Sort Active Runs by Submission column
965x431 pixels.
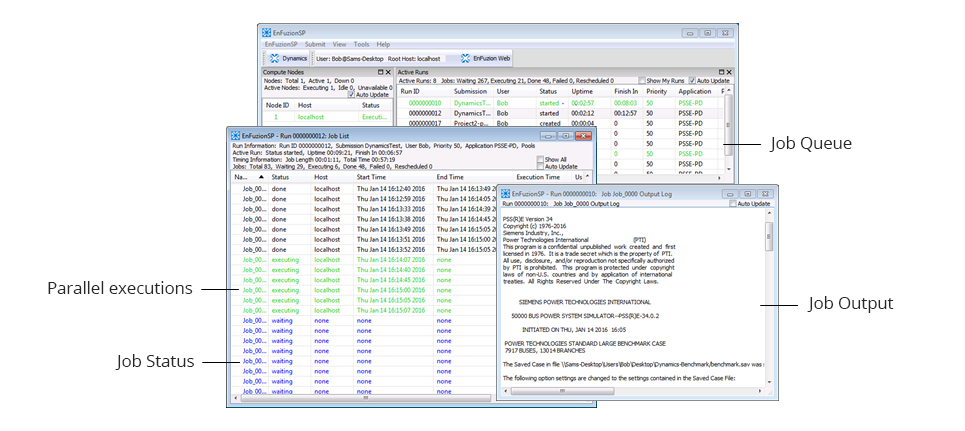[x=472, y=91]
